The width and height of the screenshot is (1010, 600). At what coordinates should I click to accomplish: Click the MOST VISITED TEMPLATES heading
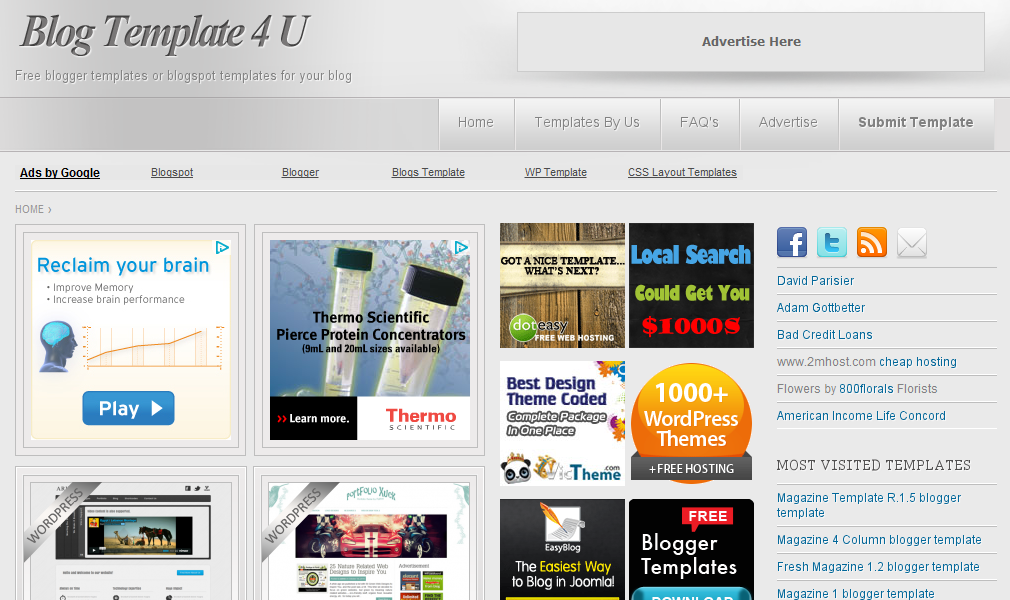tap(873, 465)
